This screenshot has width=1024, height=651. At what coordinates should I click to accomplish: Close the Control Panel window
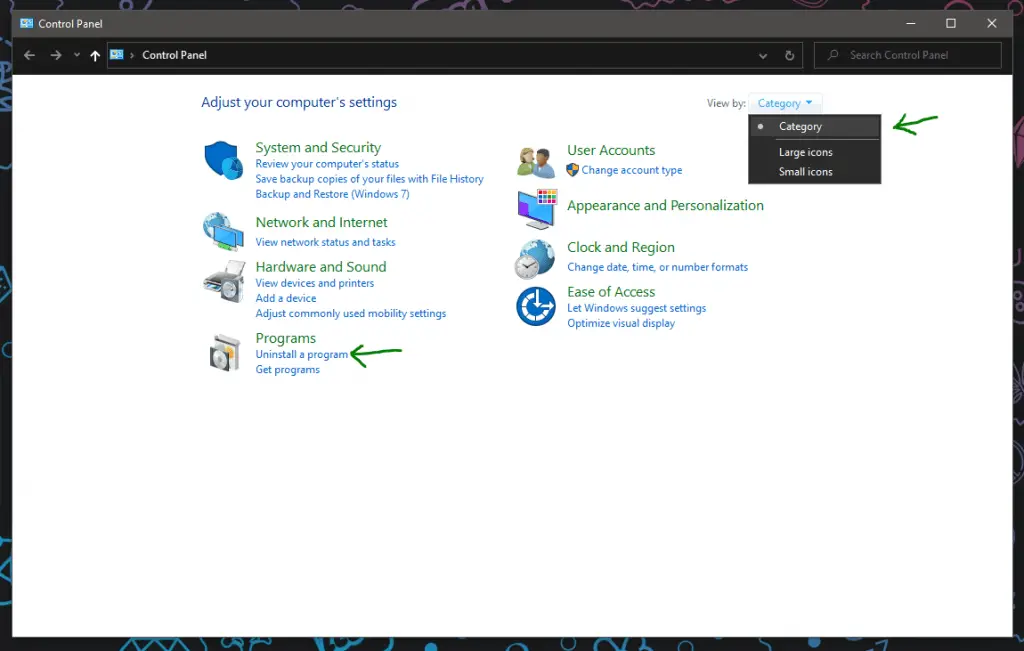(991, 24)
